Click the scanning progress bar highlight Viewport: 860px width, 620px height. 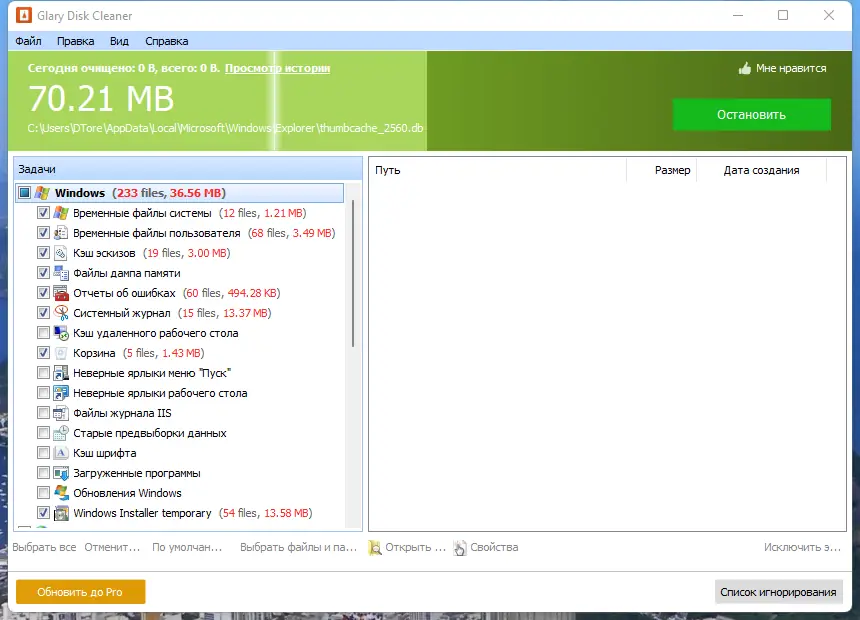[274, 101]
